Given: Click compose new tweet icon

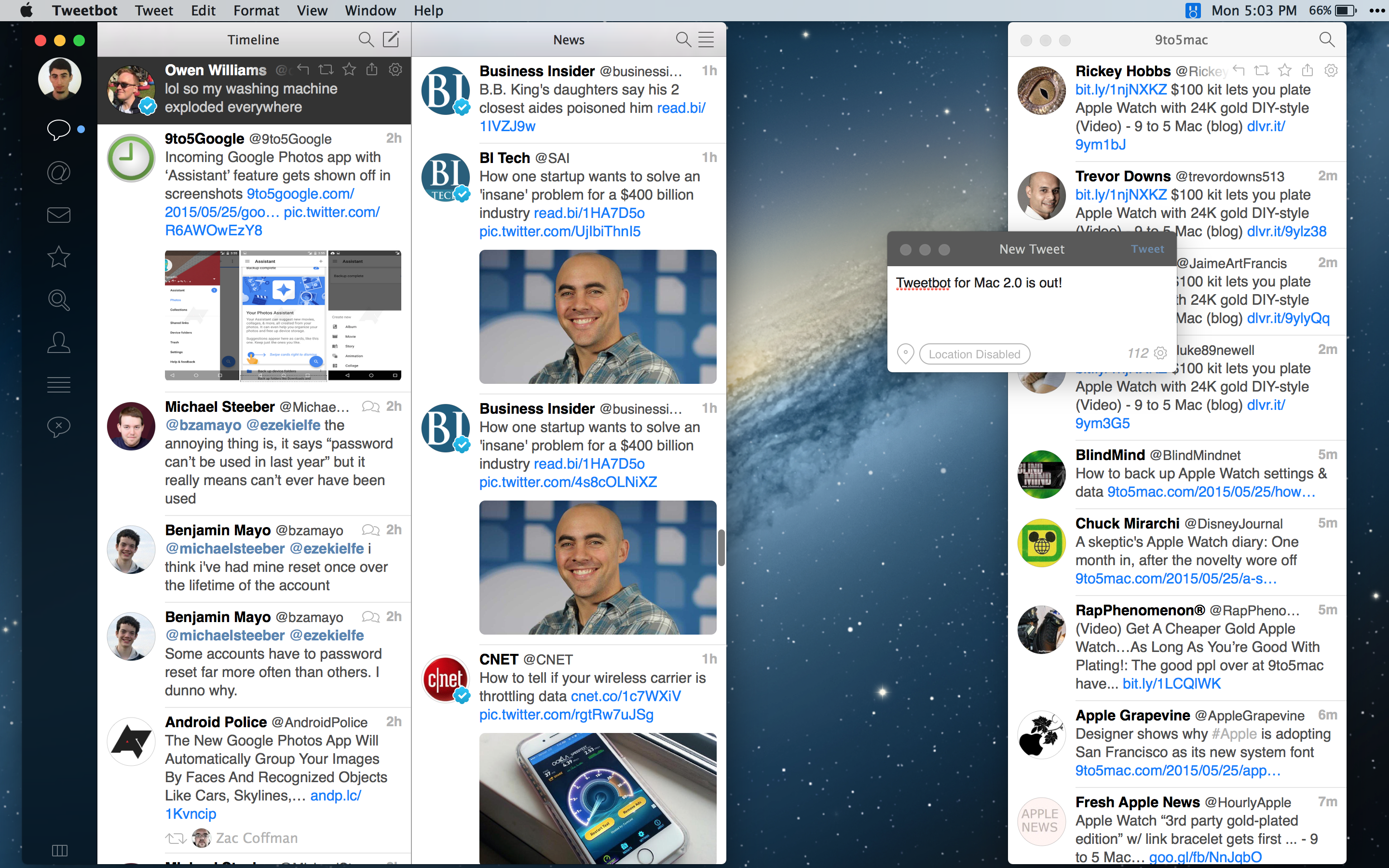Looking at the screenshot, I should tap(391, 39).
